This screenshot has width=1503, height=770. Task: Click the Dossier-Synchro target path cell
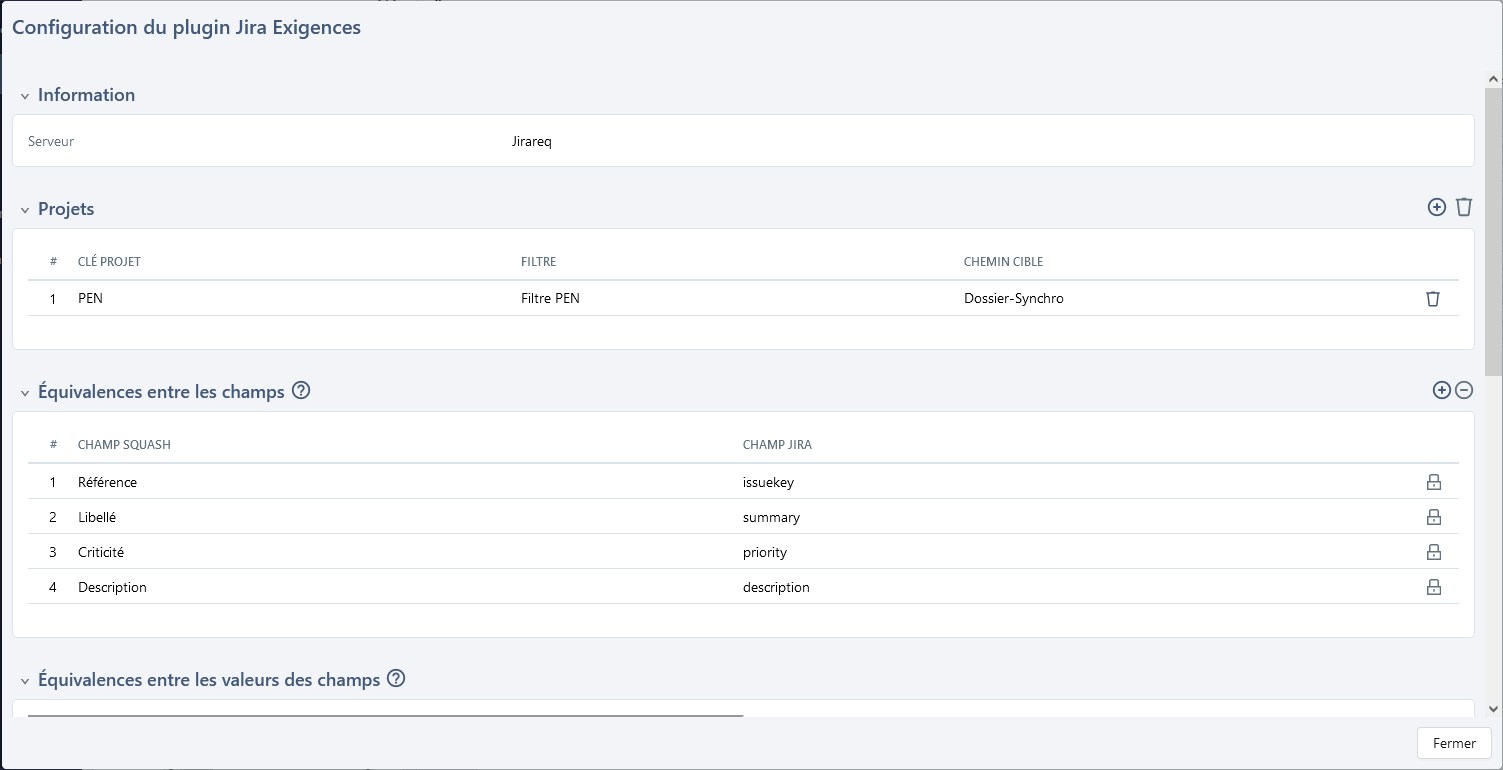pyautogui.click(x=1014, y=298)
